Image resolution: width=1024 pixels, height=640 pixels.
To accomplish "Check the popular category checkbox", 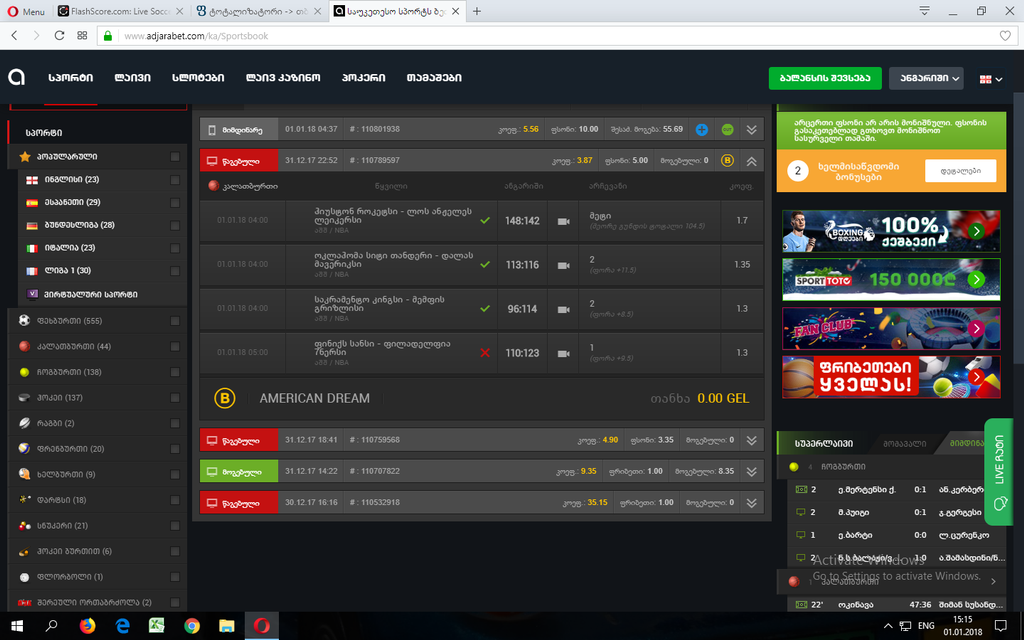I will coord(174,157).
